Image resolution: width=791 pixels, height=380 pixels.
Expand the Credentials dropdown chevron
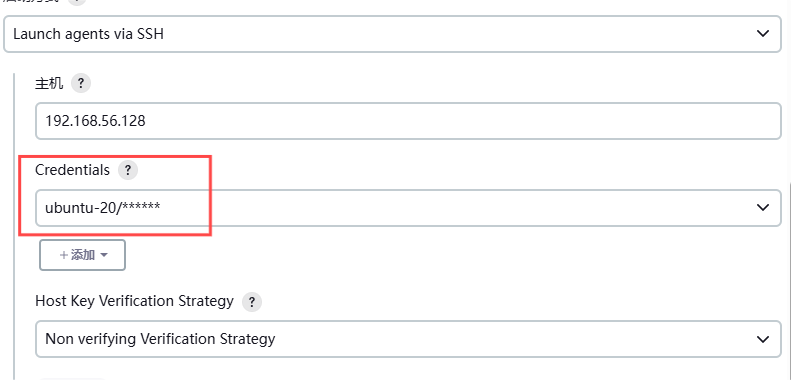pyautogui.click(x=763, y=207)
